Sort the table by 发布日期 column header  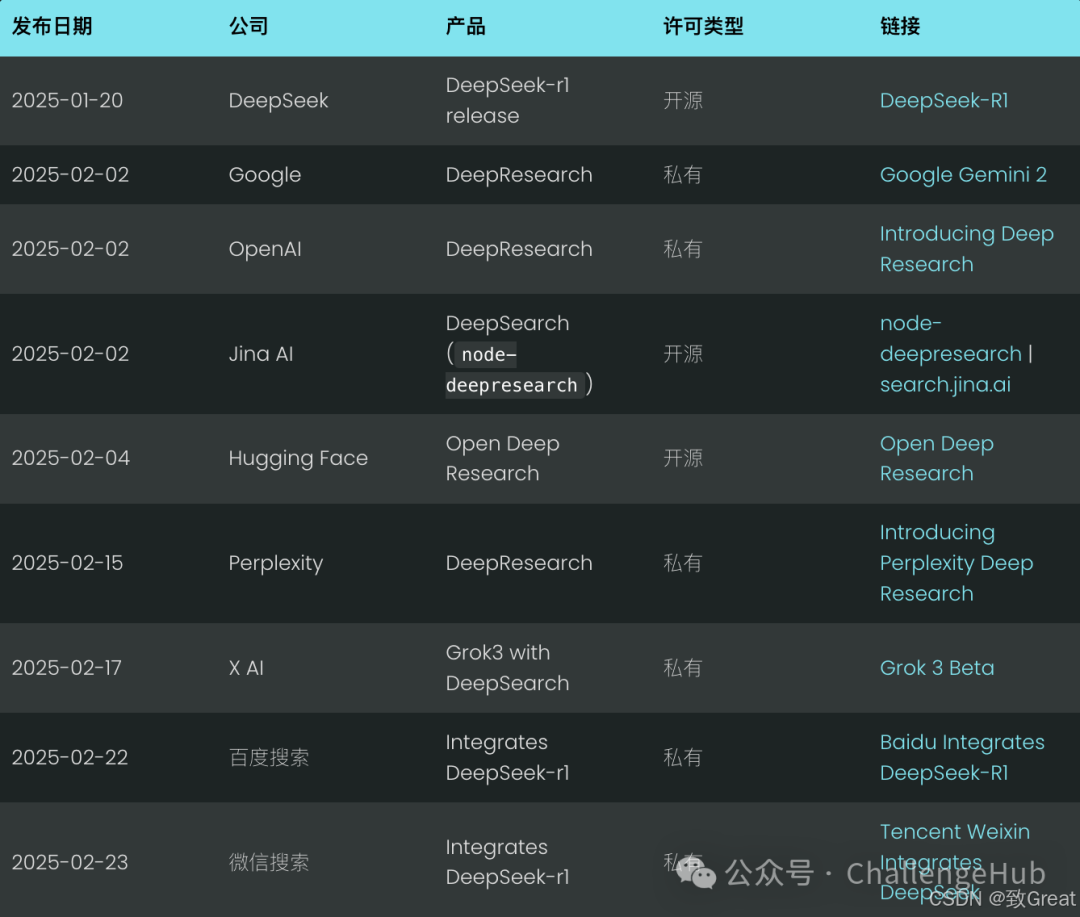[51, 27]
